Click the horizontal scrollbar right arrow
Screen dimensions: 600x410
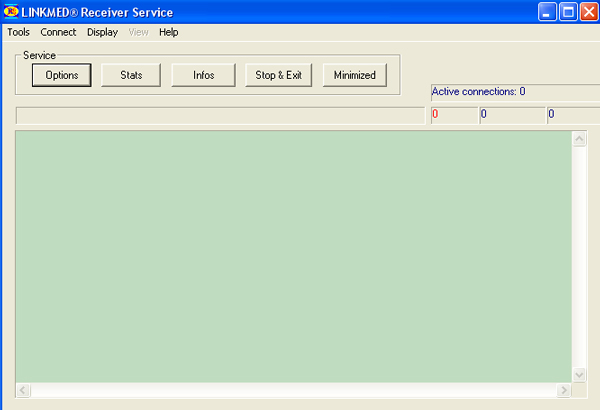coord(564,389)
